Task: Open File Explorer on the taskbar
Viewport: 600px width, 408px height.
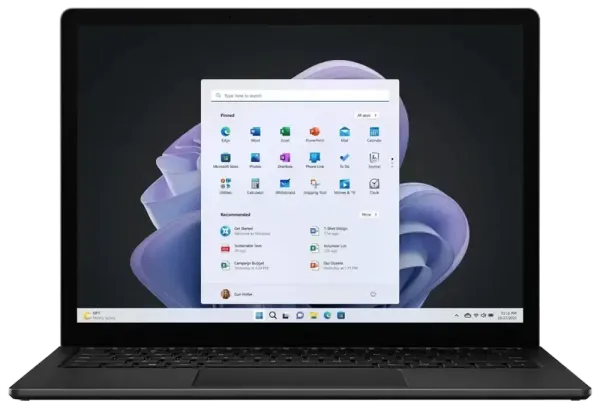Action: pos(314,315)
